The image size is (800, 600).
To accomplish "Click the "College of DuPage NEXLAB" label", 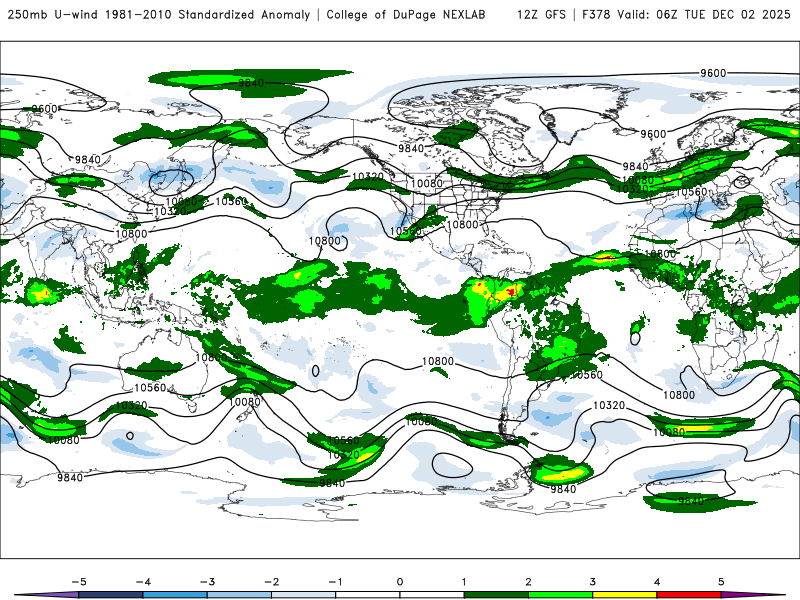I will [406, 14].
